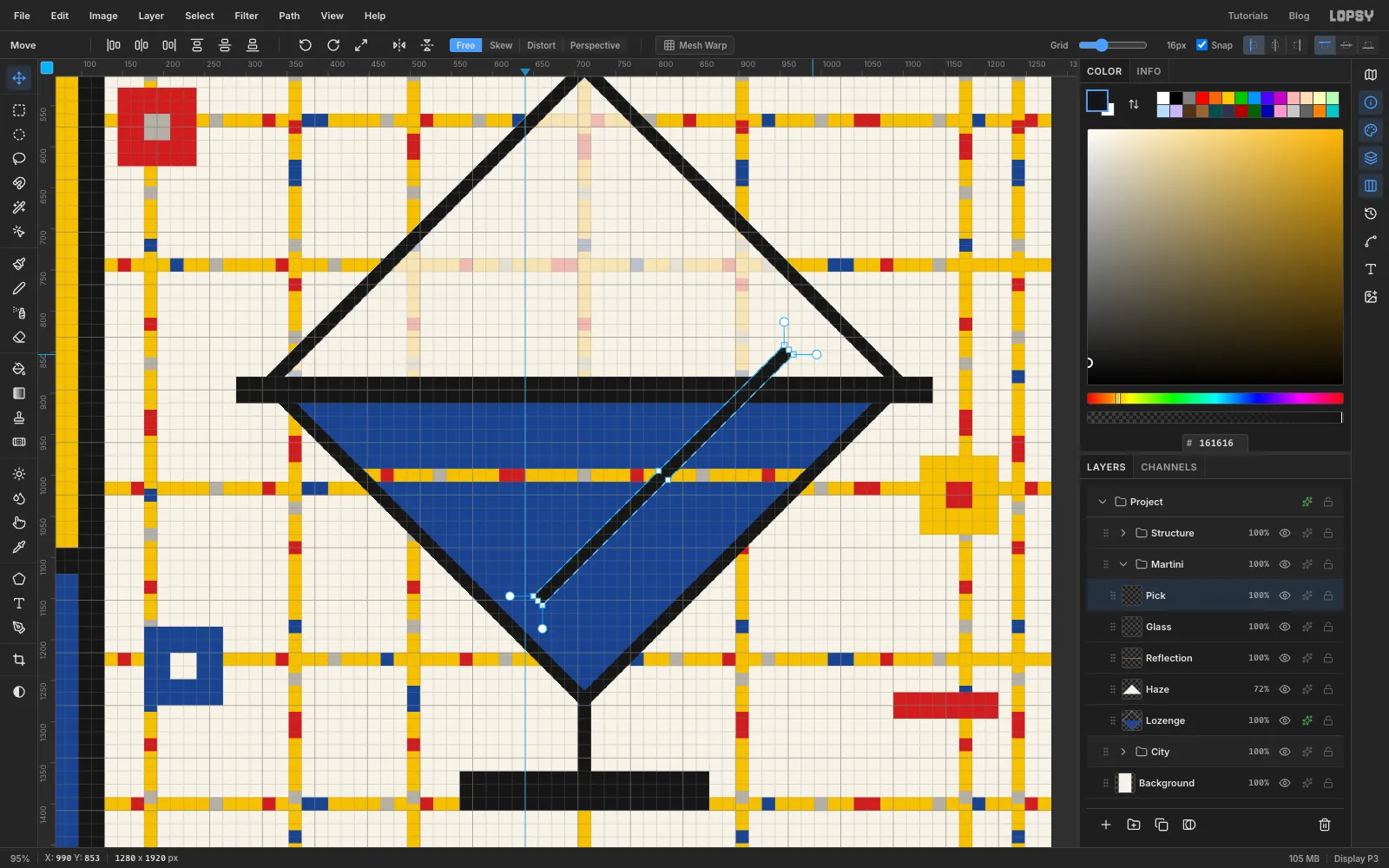Lock the Lozenge layer

pyautogui.click(x=1328, y=720)
